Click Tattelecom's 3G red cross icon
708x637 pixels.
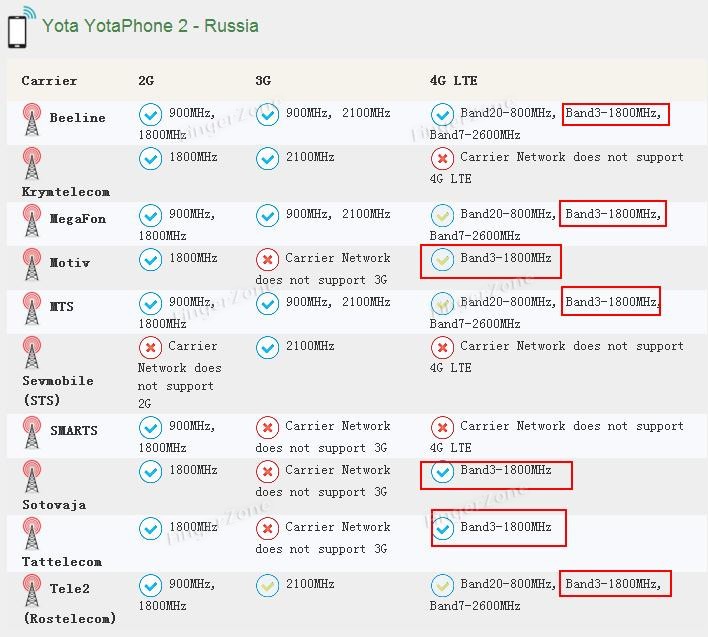point(267,528)
